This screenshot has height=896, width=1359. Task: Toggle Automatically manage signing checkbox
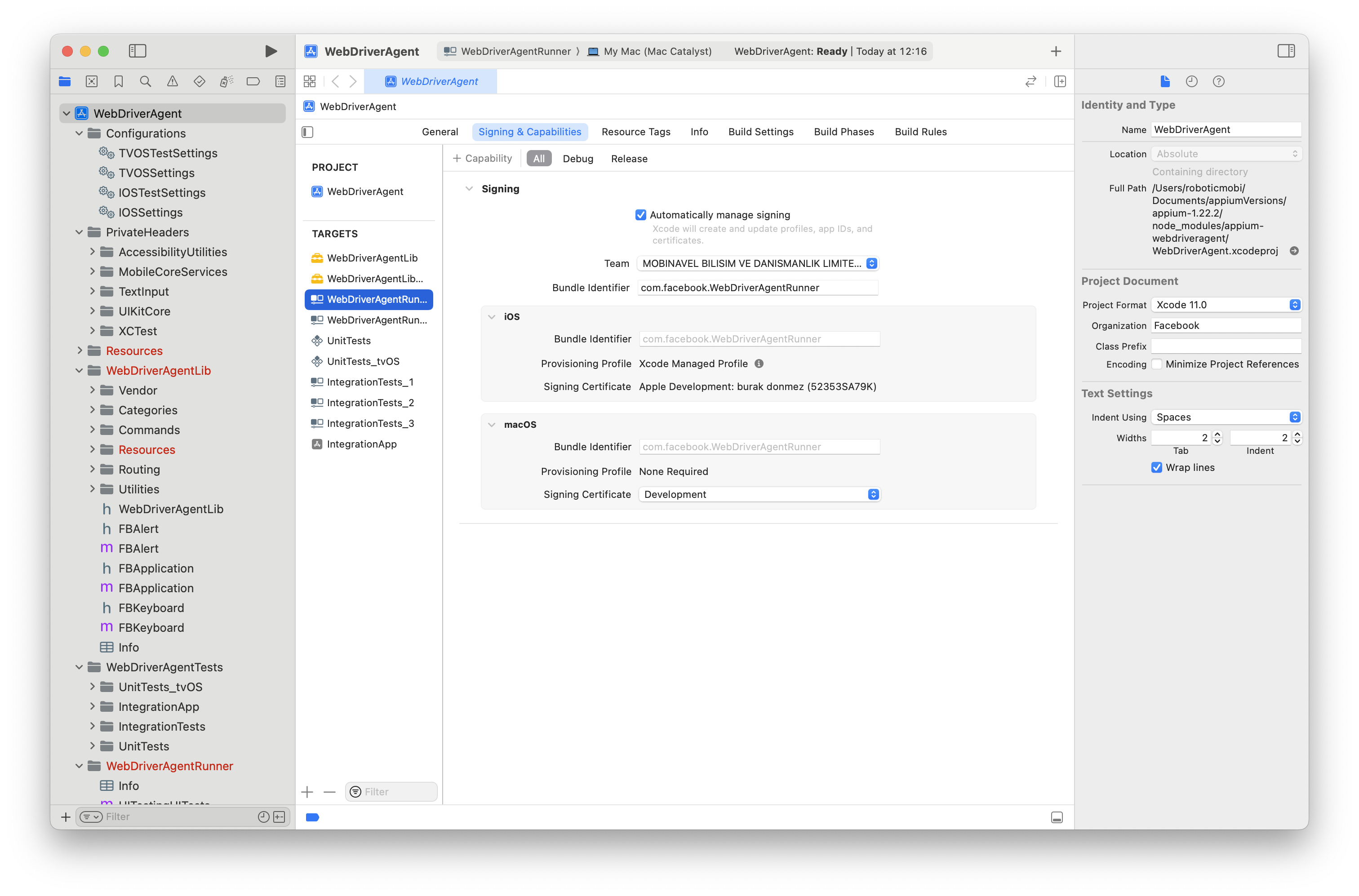(x=641, y=215)
